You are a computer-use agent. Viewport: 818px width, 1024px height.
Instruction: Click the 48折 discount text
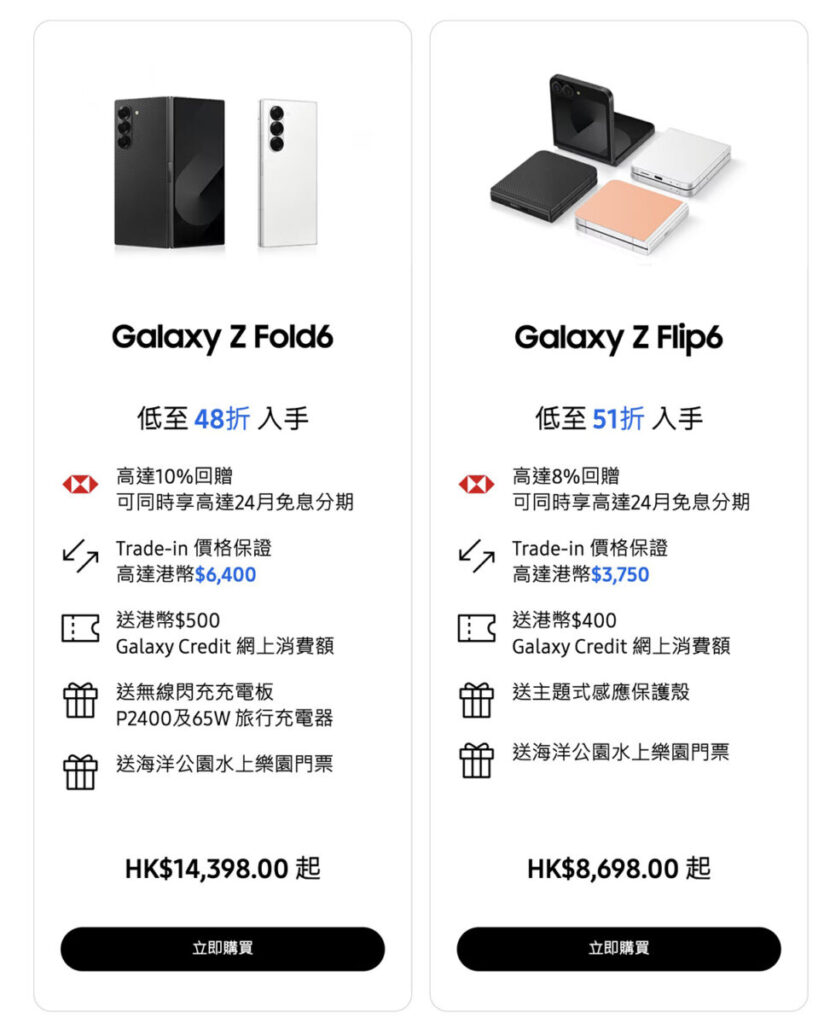coord(222,419)
